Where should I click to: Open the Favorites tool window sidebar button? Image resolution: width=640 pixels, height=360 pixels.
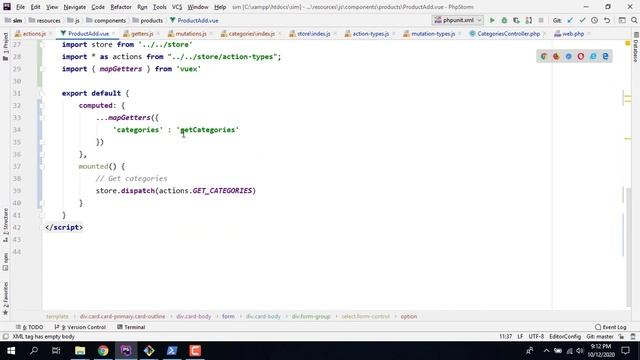[x=5, y=298]
